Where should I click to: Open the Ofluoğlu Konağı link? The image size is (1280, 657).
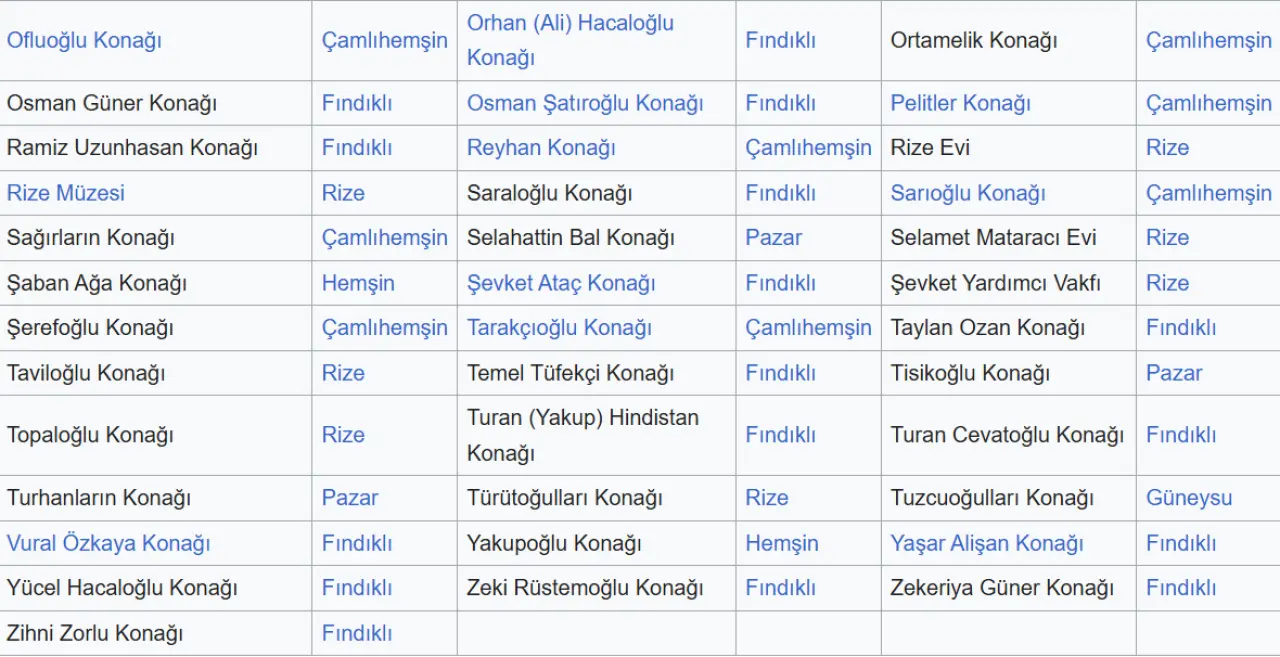click(84, 40)
